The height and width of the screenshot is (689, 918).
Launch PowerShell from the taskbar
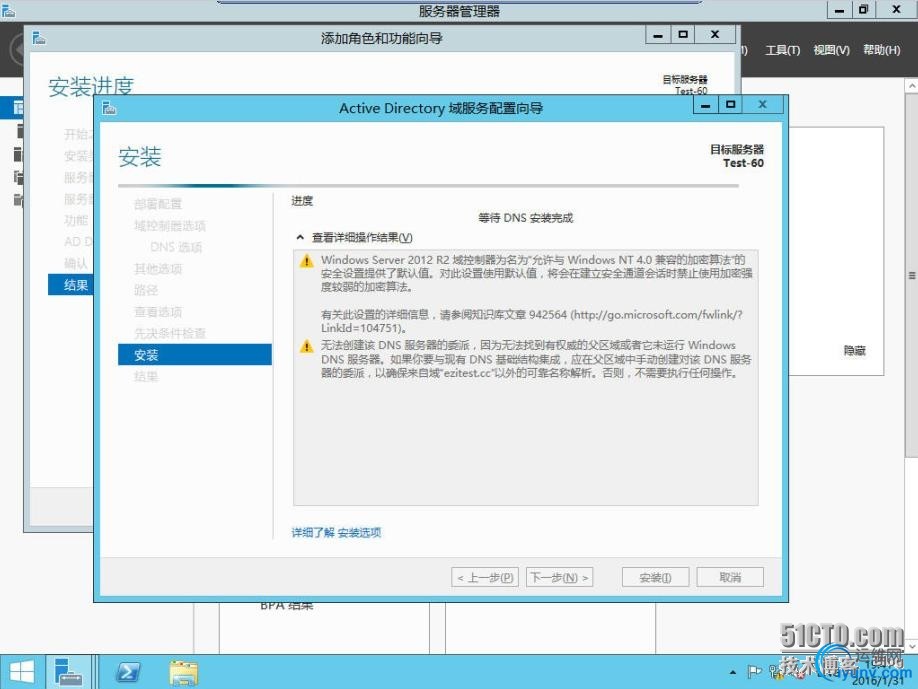[x=128, y=672]
